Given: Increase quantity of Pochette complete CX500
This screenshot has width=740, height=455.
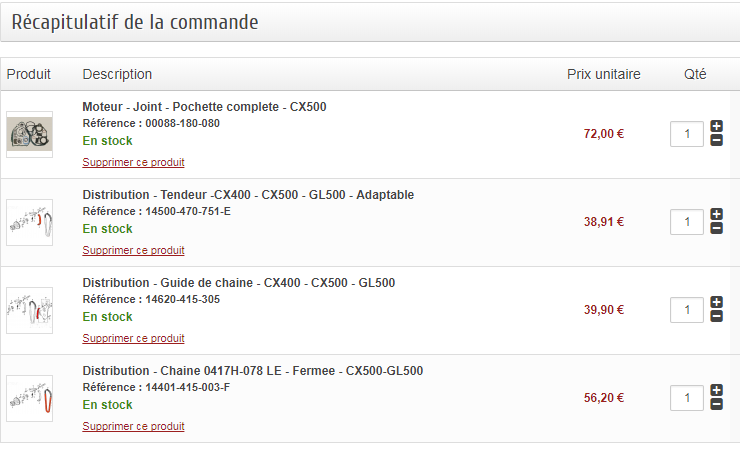Looking at the screenshot, I should pos(716,126).
